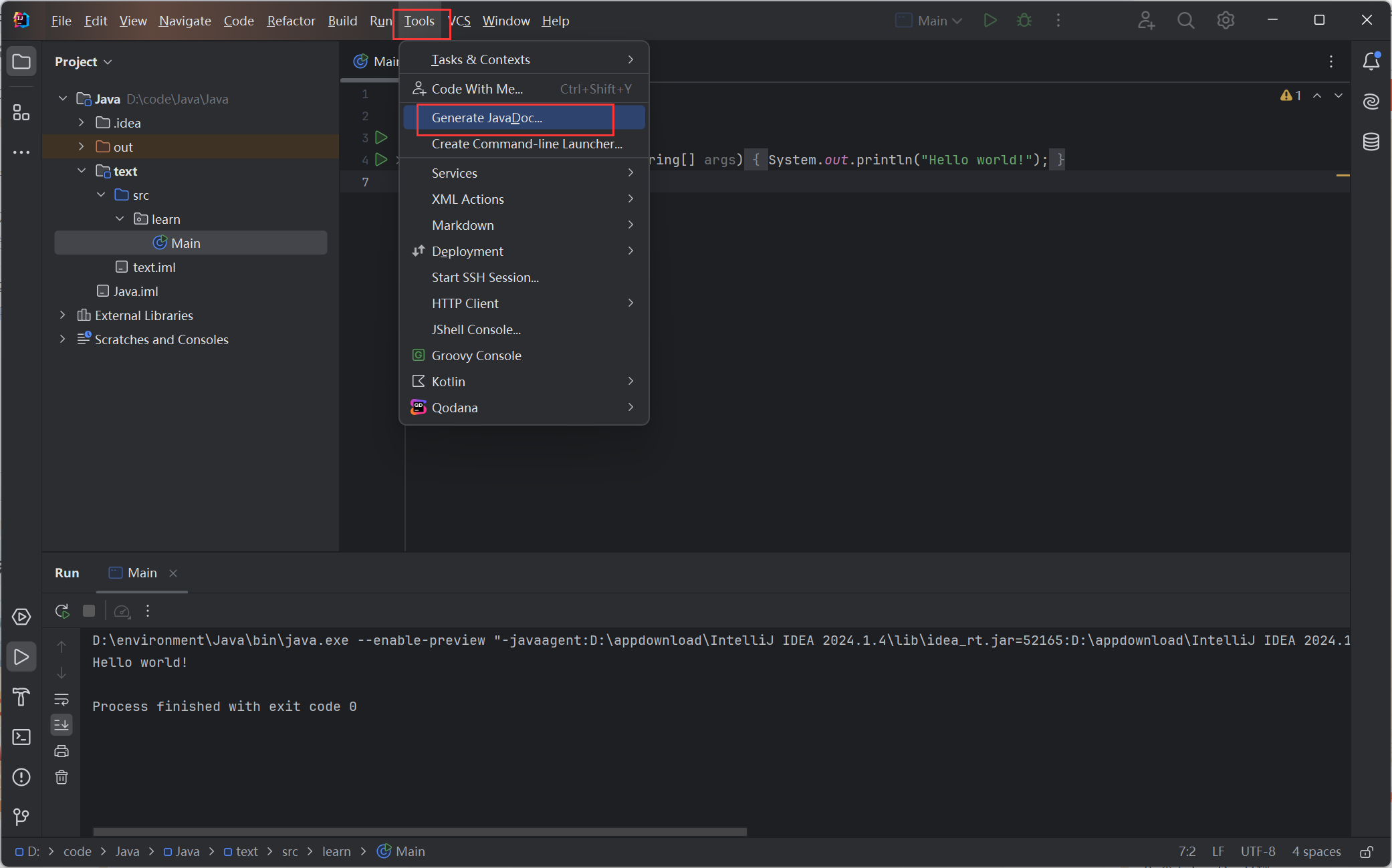Viewport: 1392px width, 868px height.
Task: Open Notifications bell icon
Action: [1371, 61]
